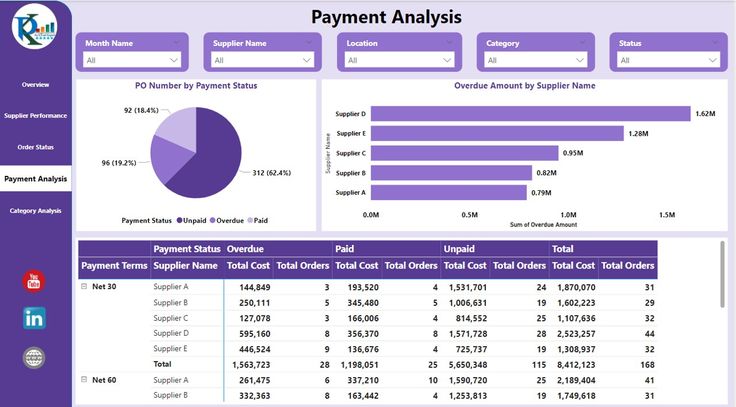Viewport: 736px width, 407px height.
Task: Switch to Supplier Performance page
Action: 36,115
